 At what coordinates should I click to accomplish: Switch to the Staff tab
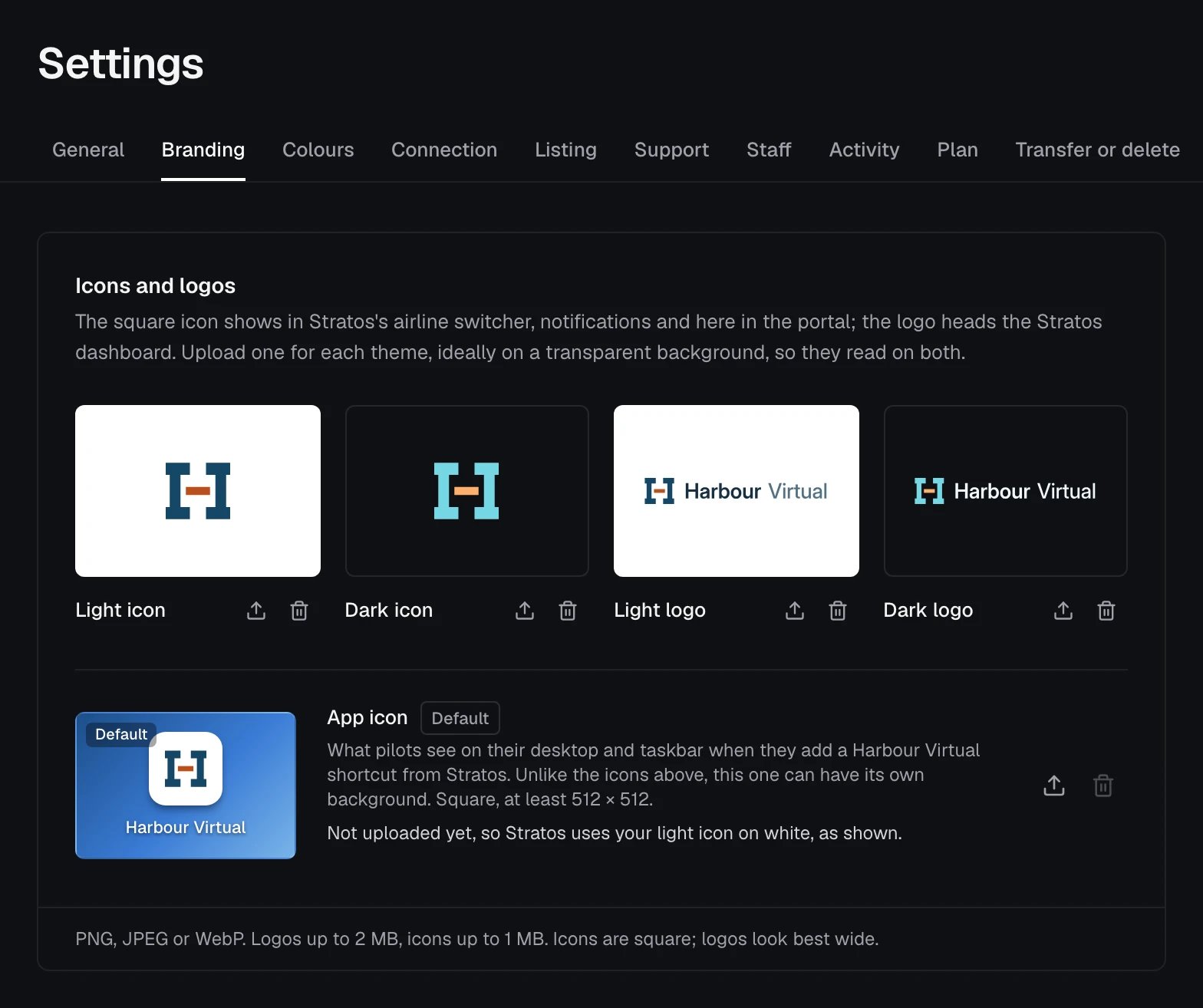click(x=769, y=150)
